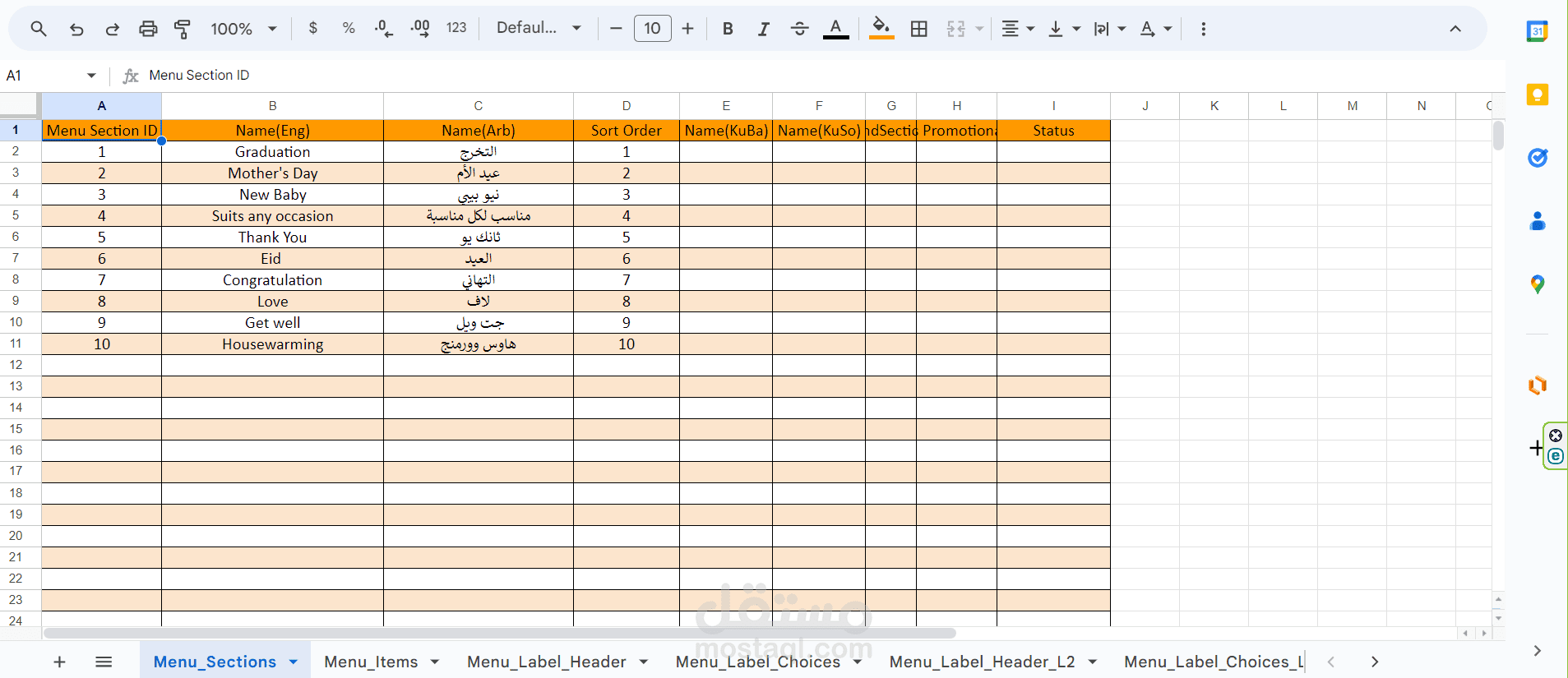Open Google Calendar side panel

coord(1537,31)
